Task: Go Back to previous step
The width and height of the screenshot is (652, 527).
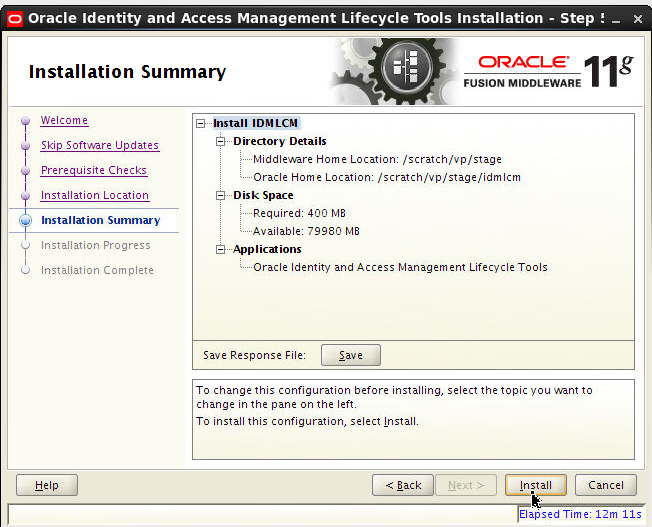Action: coord(403,485)
